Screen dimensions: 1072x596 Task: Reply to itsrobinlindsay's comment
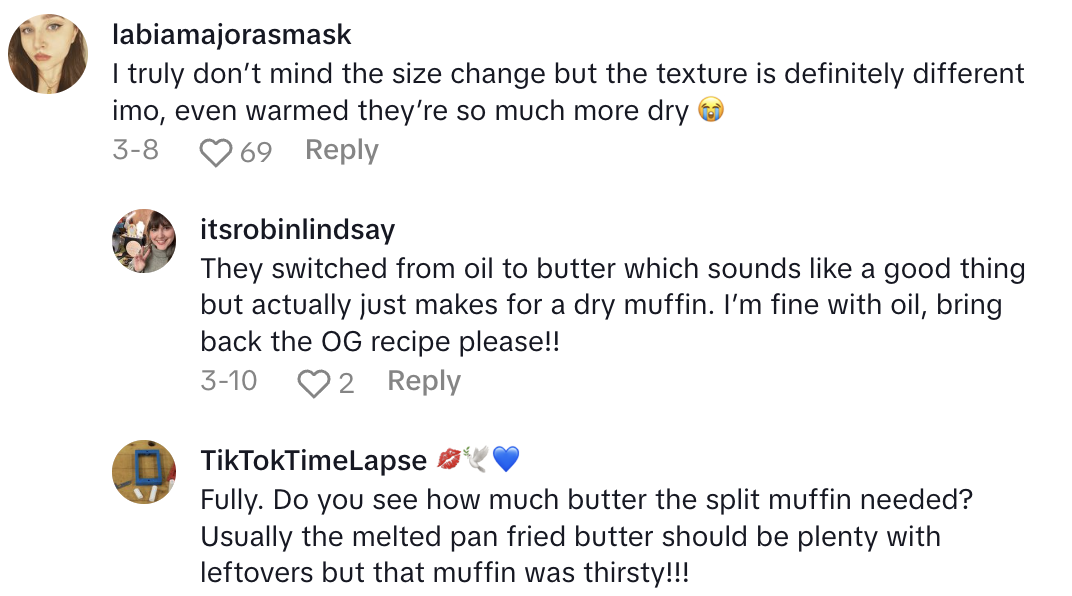click(423, 382)
